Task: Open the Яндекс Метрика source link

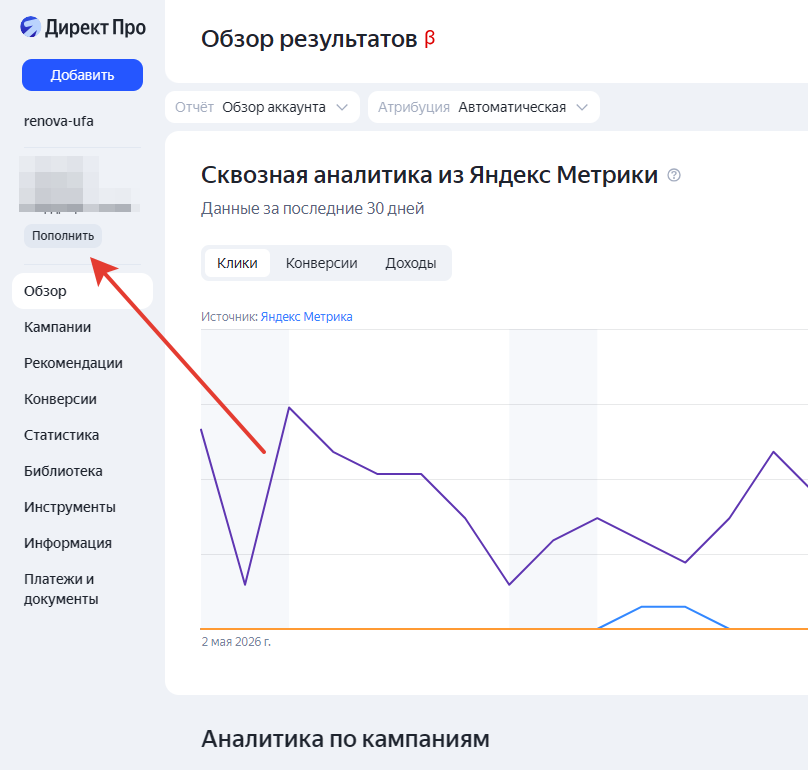Action: pyautogui.click(x=307, y=316)
